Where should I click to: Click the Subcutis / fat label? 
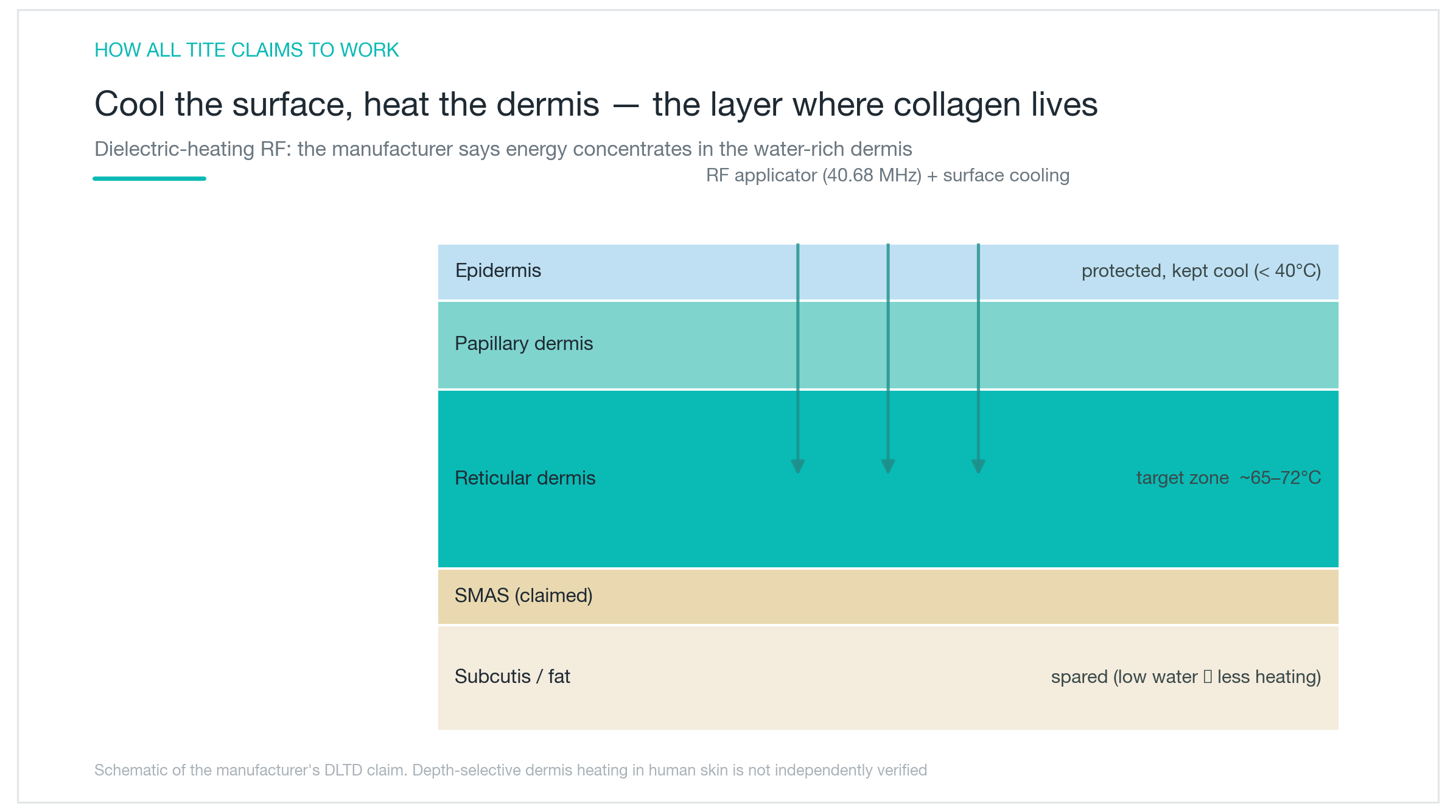pyautogui.click(x=513, y=676)
